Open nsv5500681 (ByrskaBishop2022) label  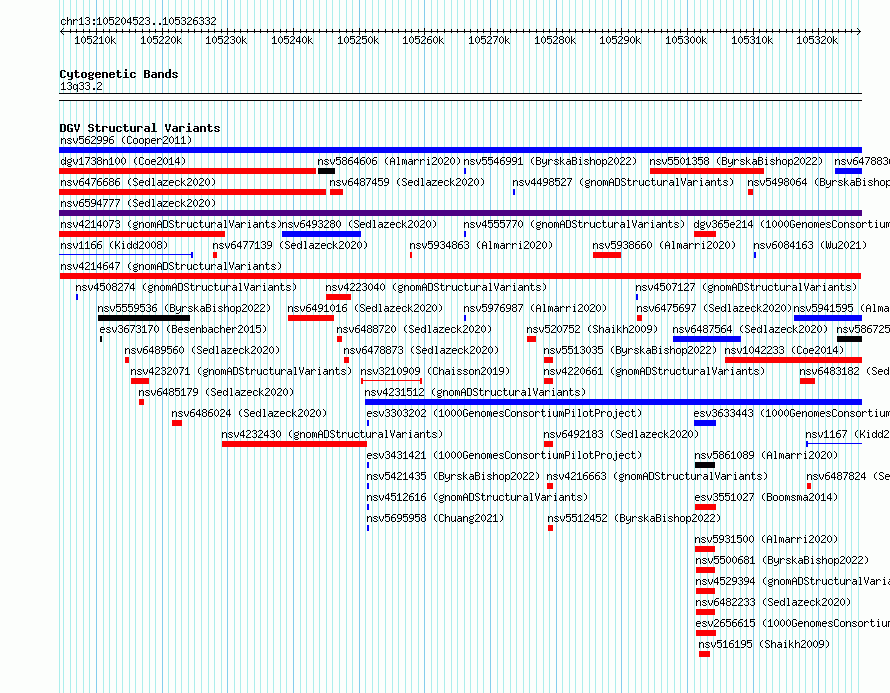(x=782, y=560)
